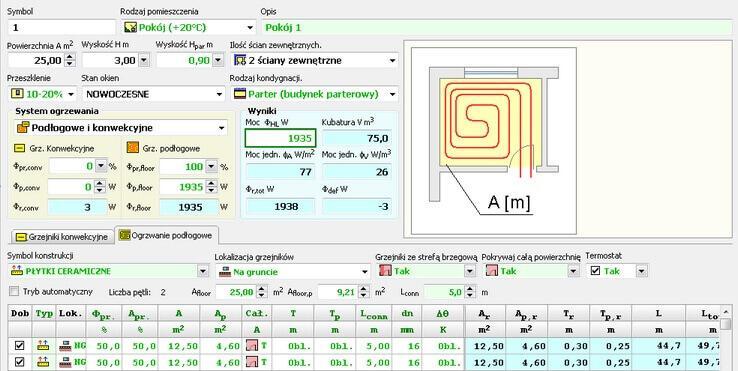Click the Φr,tot value 1938
The height and width of the screenshot is (371, 738).
(280, 207)
